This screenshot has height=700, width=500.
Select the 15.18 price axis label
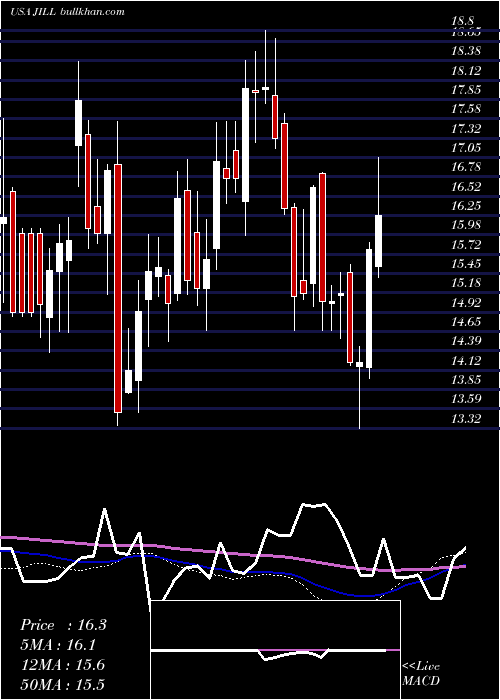[466, 283]
